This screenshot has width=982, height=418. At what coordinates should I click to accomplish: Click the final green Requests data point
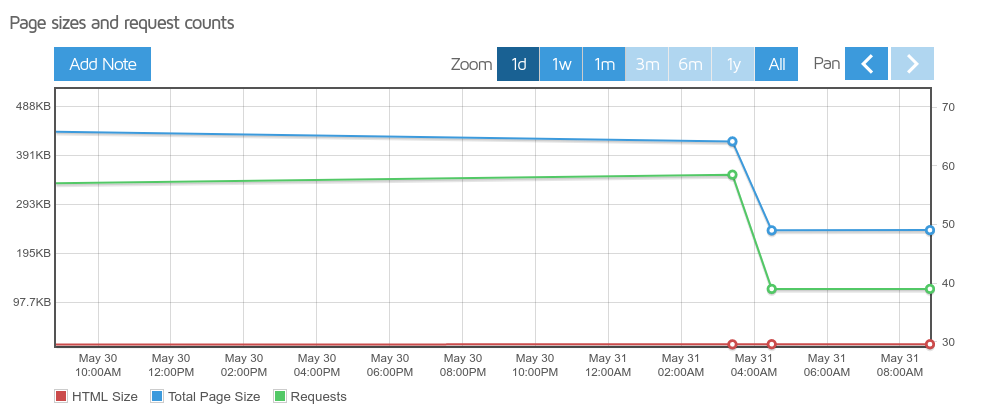[930, 289]
